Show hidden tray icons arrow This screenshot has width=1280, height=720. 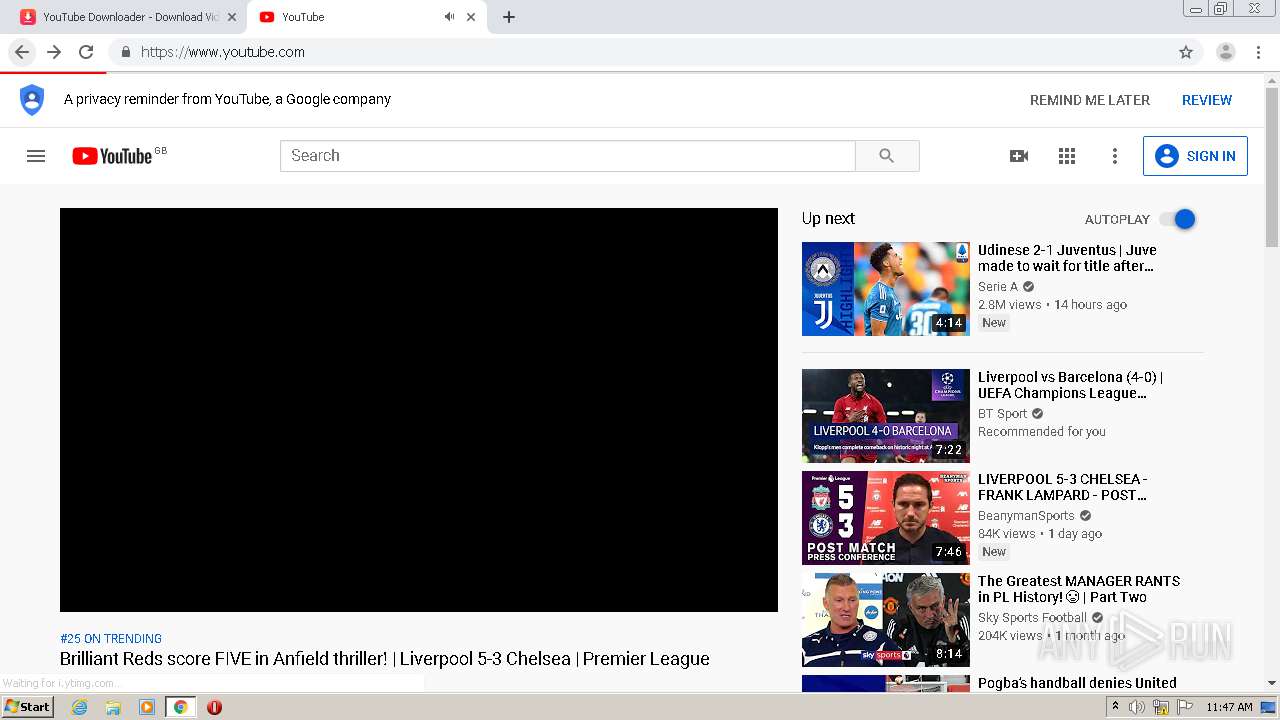click(1115, 706)
